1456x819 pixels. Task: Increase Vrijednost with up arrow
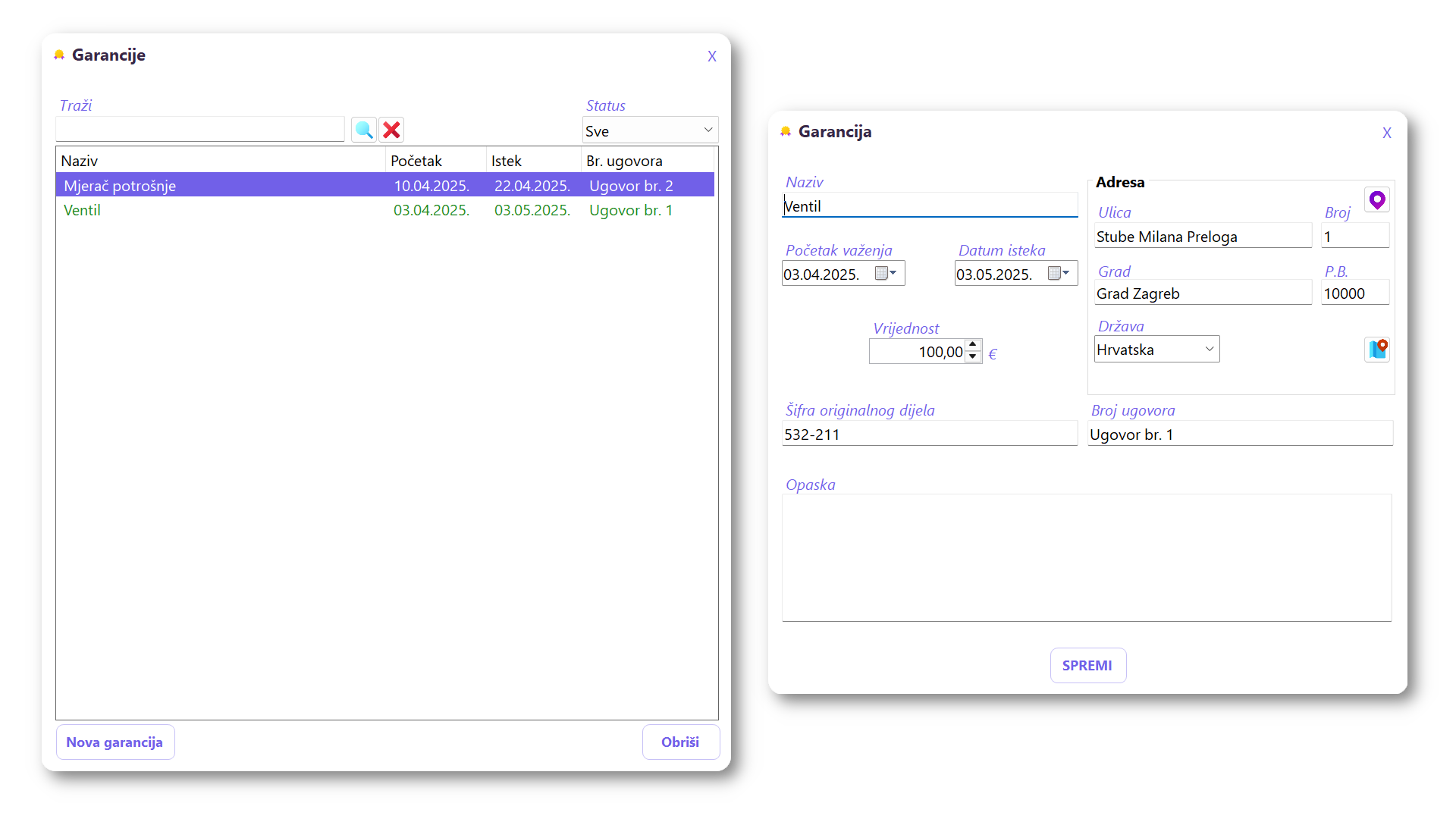click(973, 345)
